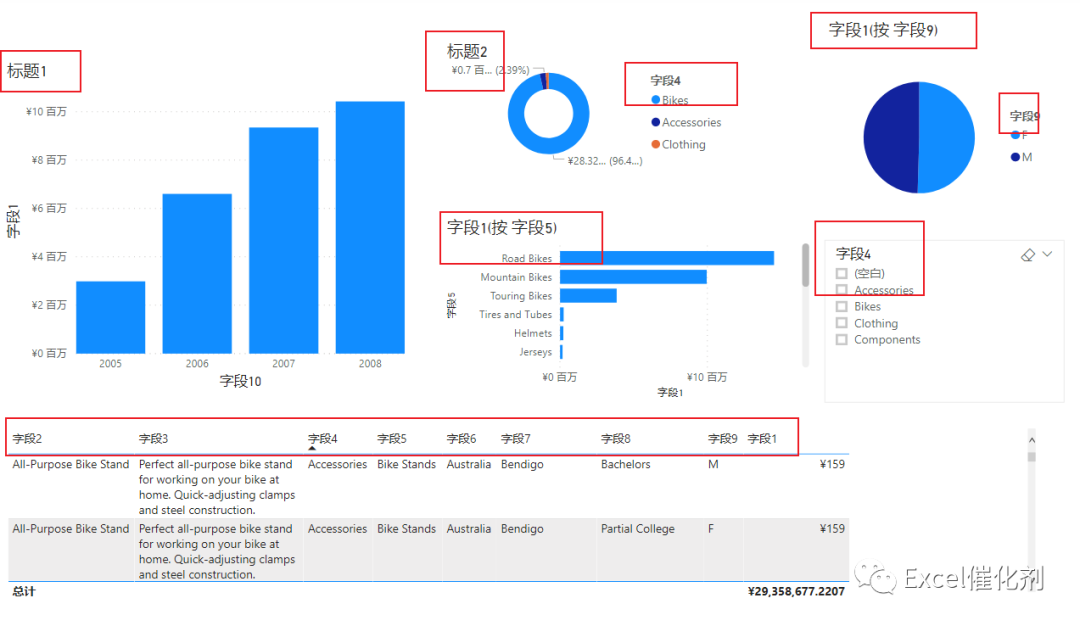Select the Road Bikes horizontal bar
Viewport: 1080px width, 626px height.
coord(667,258)
